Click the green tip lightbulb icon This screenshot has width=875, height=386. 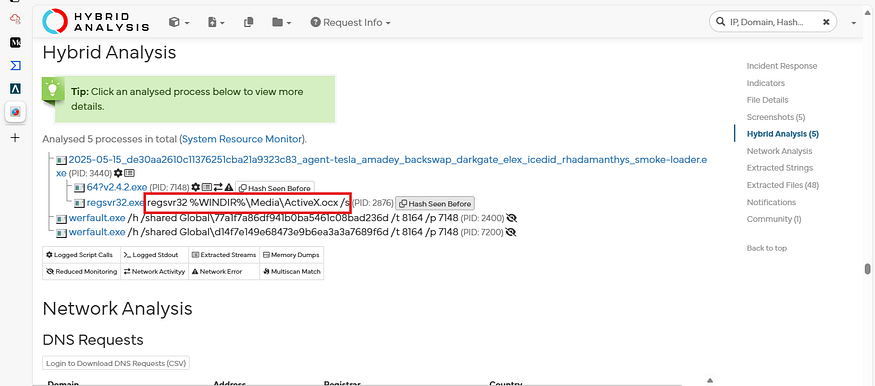click(x=53, y=89)
